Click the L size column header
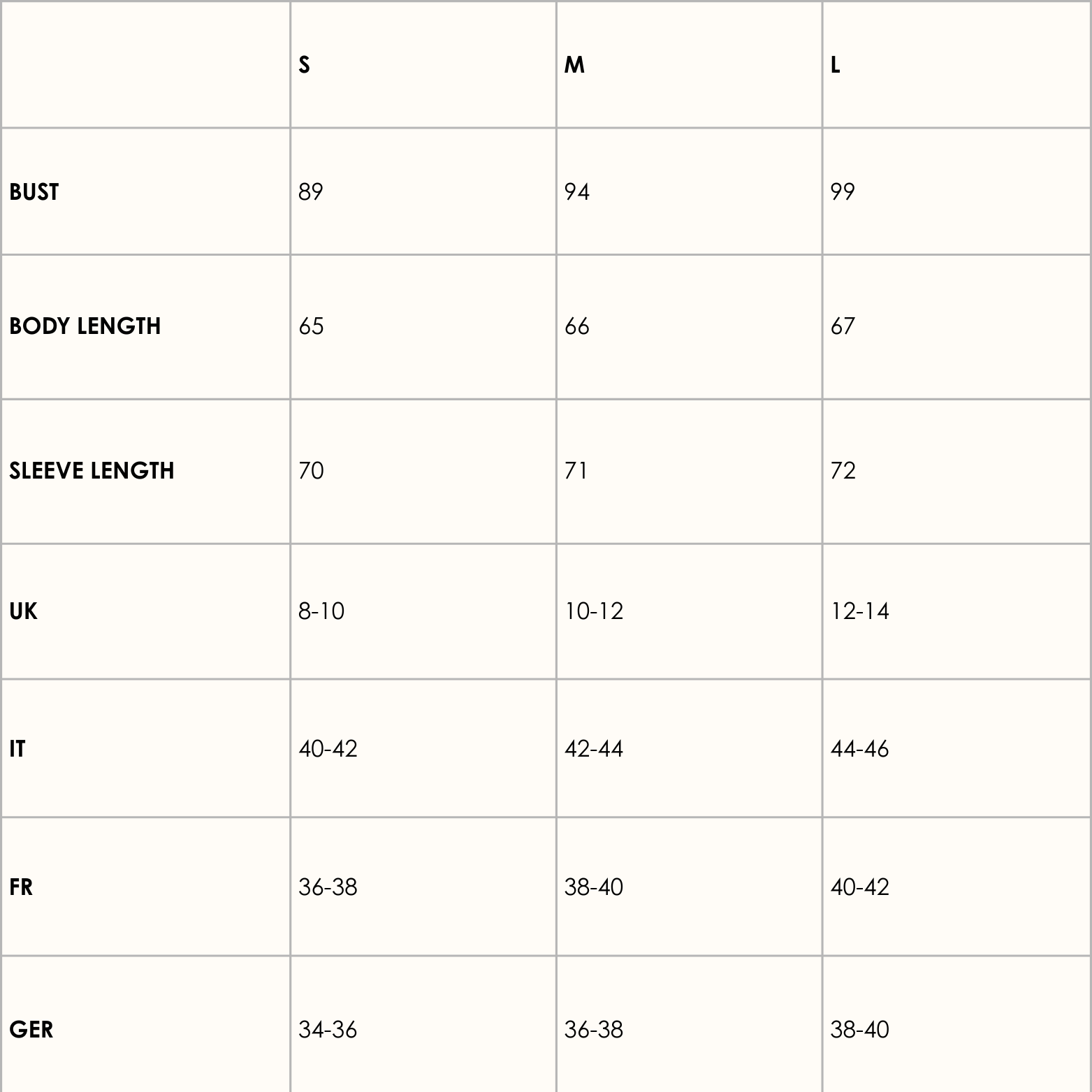The height and width of the screenshot is (1092, 1092). pyautogui.click(x=835, y=65)
